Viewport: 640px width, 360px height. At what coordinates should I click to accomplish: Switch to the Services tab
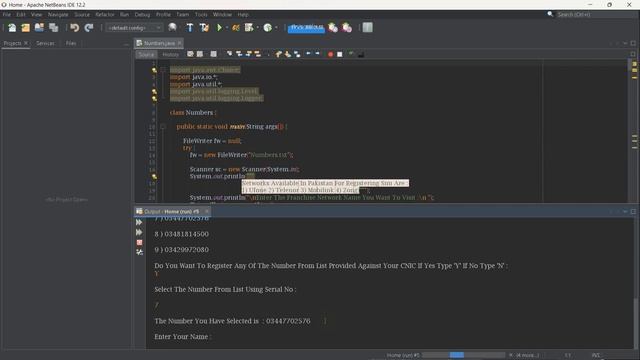45,43
